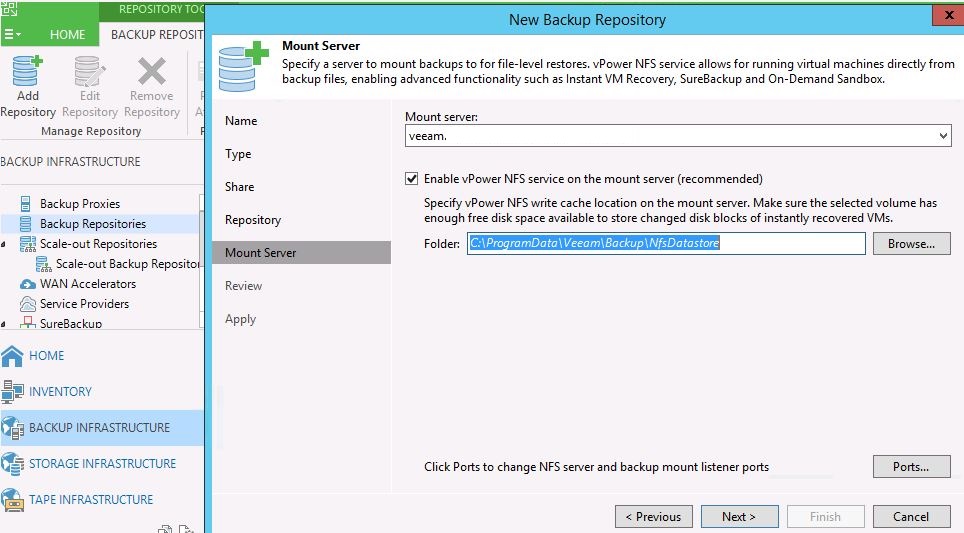Open the HOME ribbon tab
Image resolution: width=964 pixels, height=533 pixels.
tap(67, 34)
